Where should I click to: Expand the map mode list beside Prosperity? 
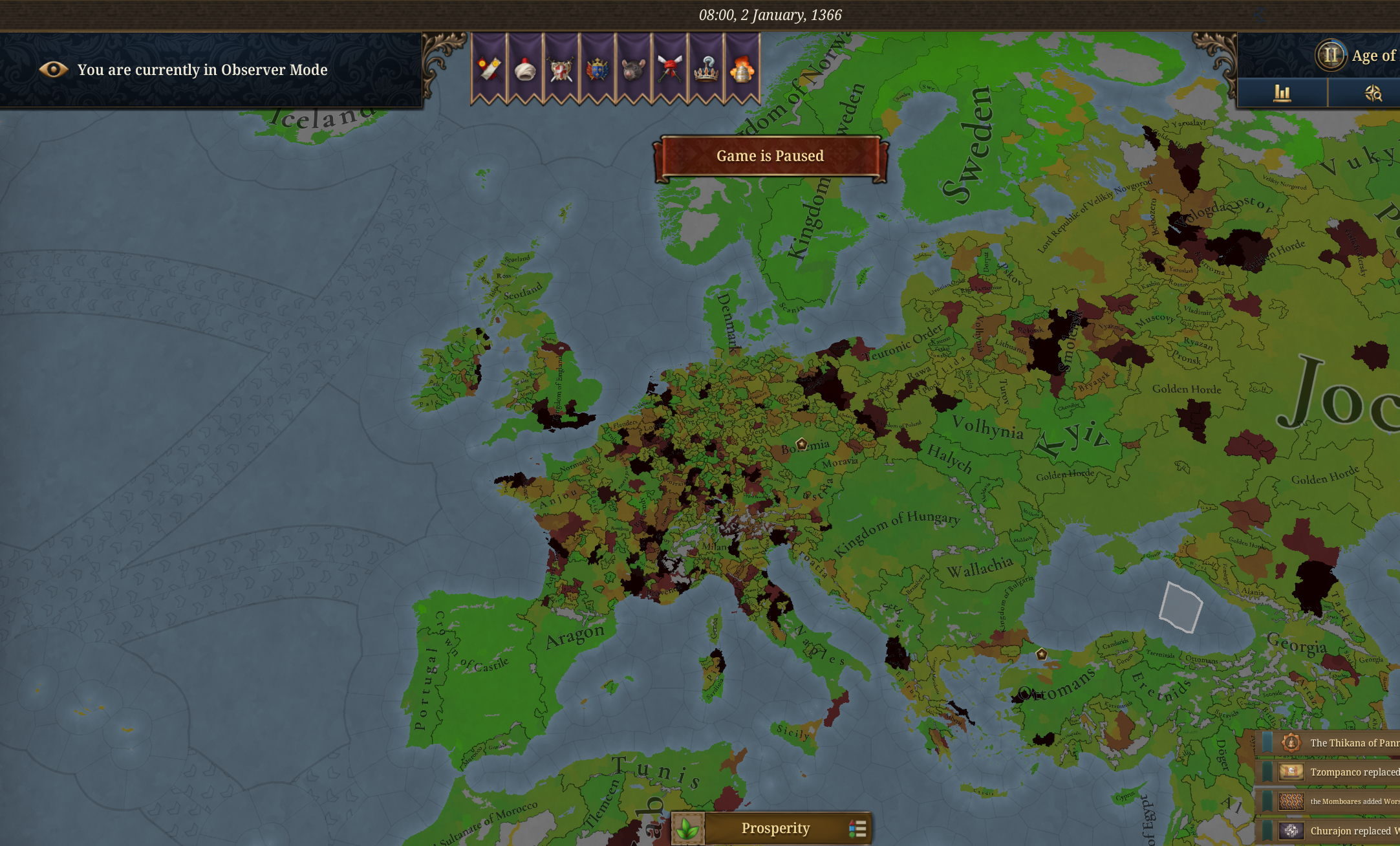[857, 829]
